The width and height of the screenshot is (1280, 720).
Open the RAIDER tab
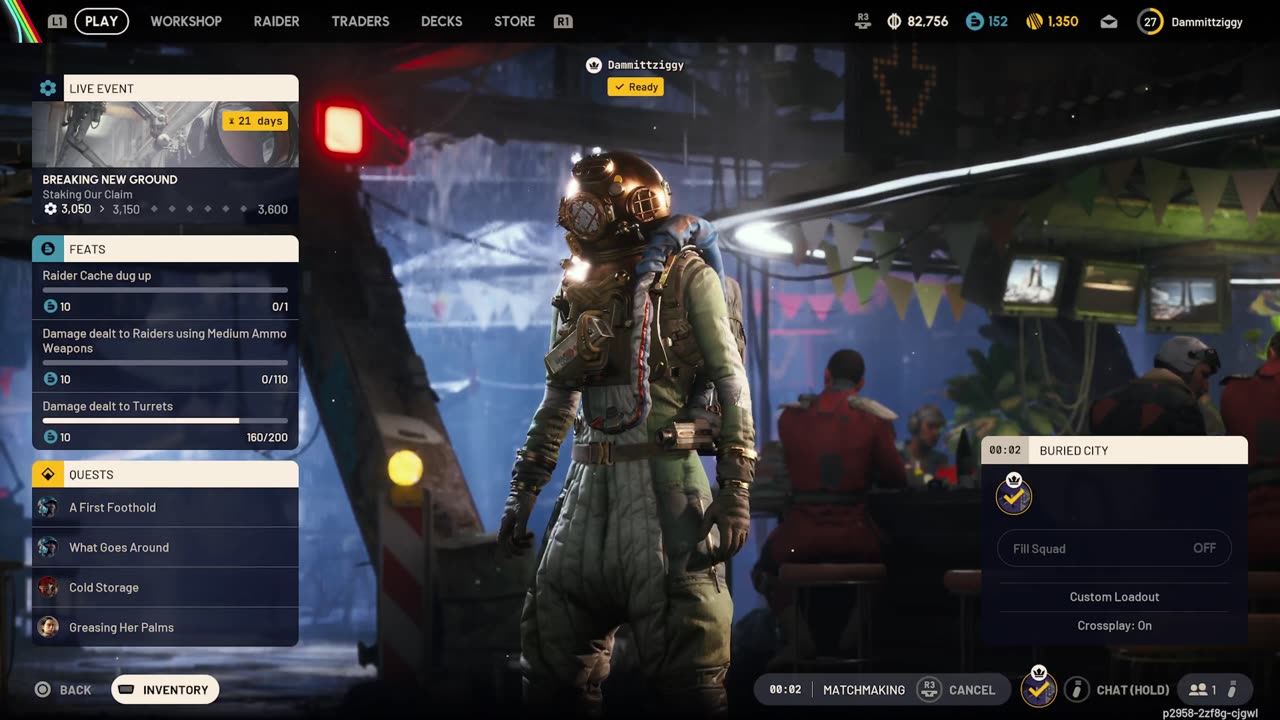tap(276, 21)
